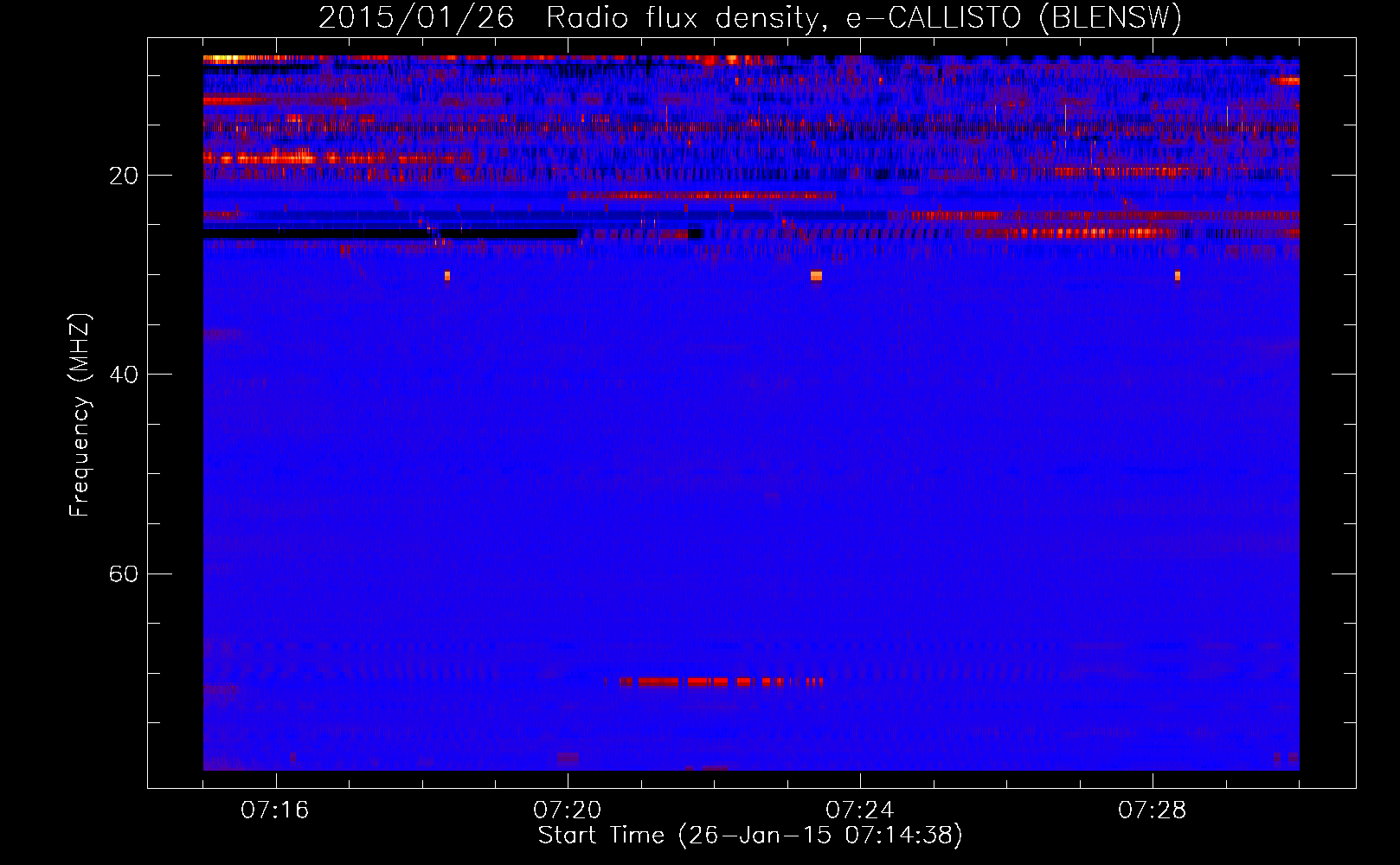Click the 60 frequency axis label

coord(124,573)
